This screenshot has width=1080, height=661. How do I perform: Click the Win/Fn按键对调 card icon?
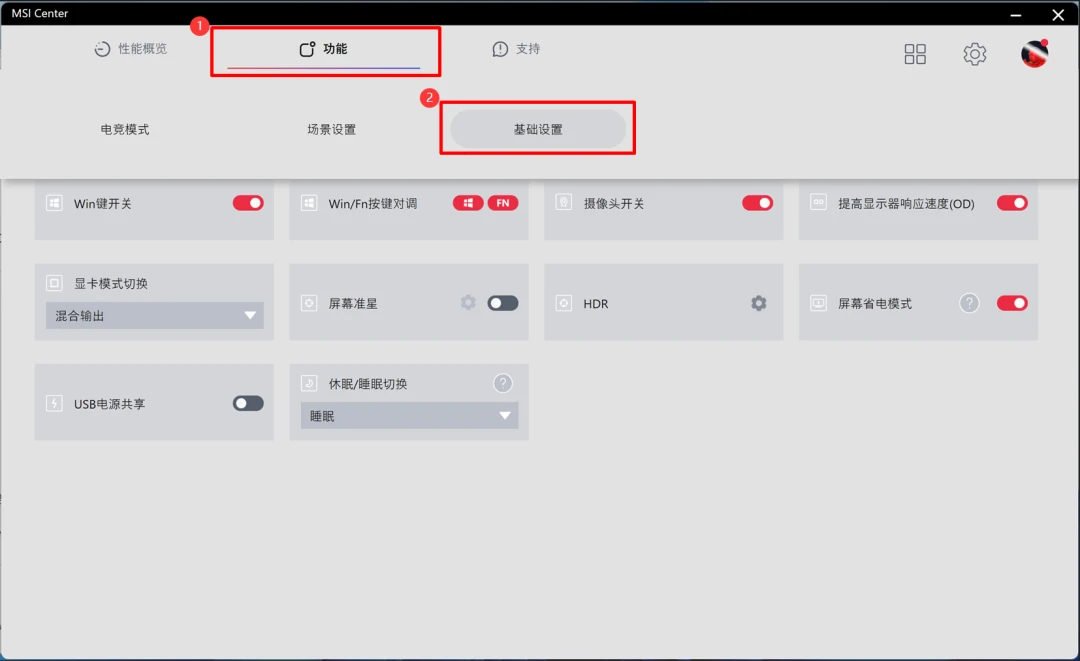pos(309,203)
